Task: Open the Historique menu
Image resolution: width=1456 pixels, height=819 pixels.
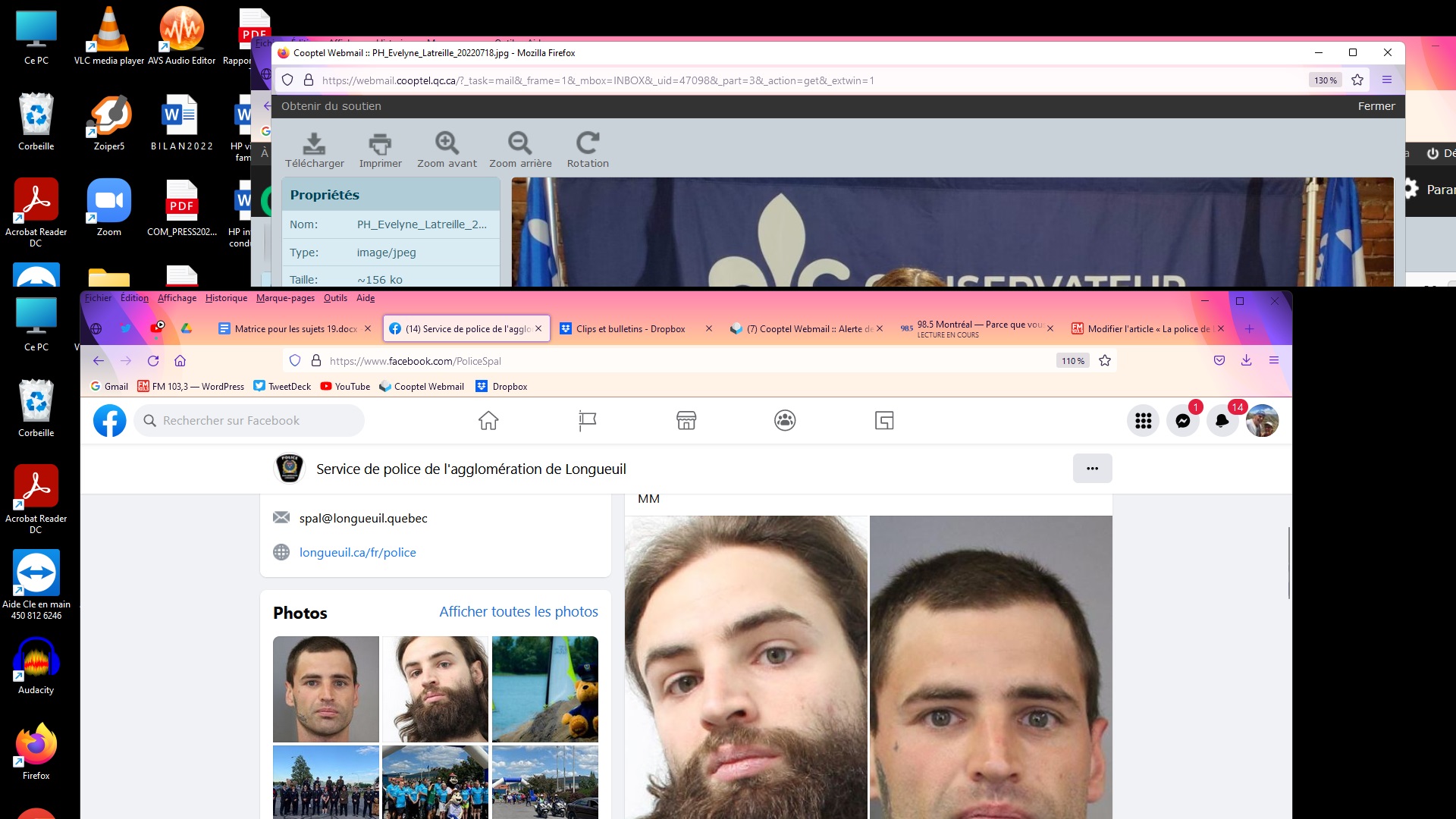Action: pos(226,298)
